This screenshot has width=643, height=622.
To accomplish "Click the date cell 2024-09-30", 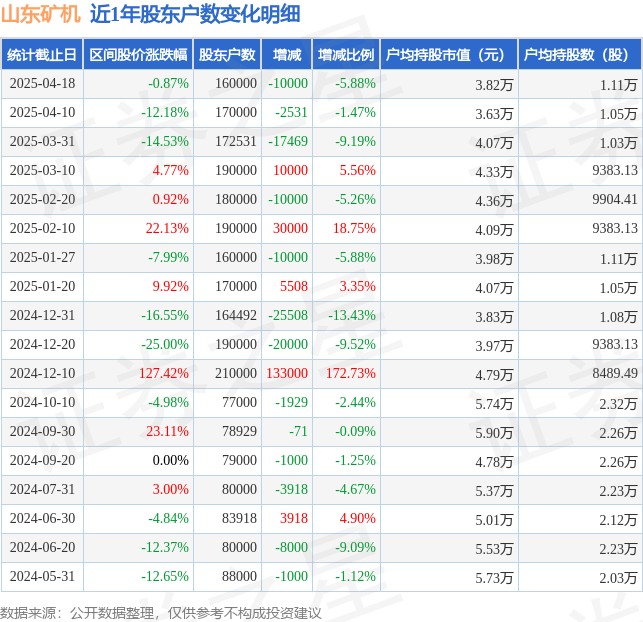I will pos(43,431).
